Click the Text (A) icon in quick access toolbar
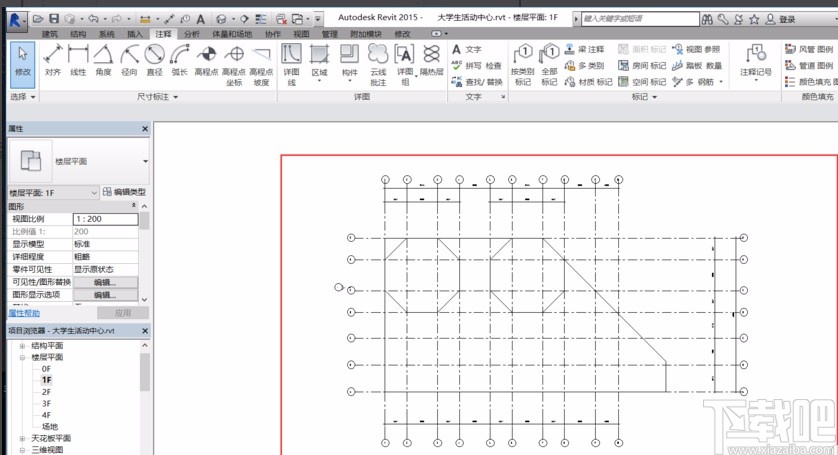Viewport: 838px width, 455px height. click(201, 19)
